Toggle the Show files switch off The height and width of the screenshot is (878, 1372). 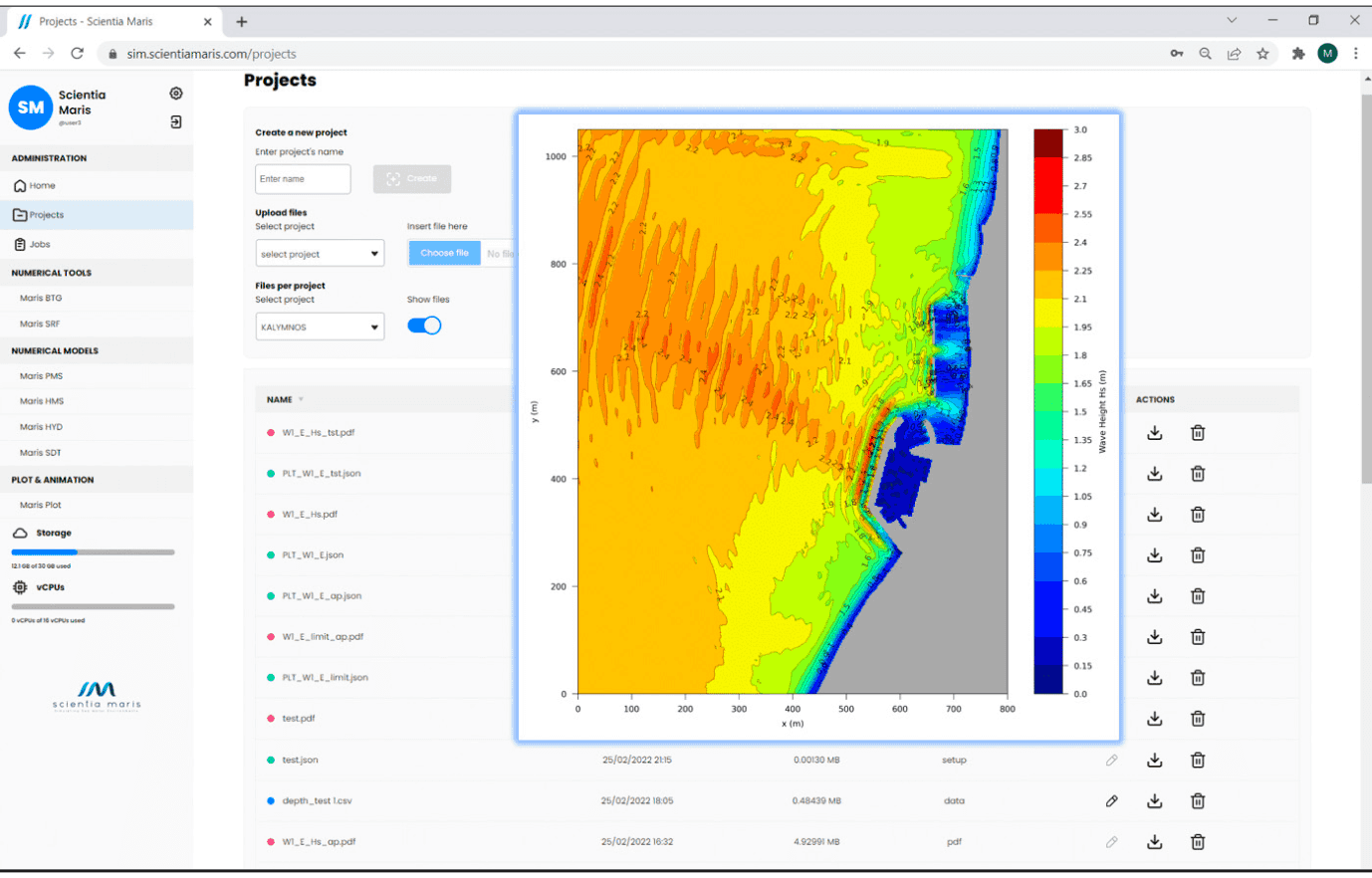(x=424, y=326)
